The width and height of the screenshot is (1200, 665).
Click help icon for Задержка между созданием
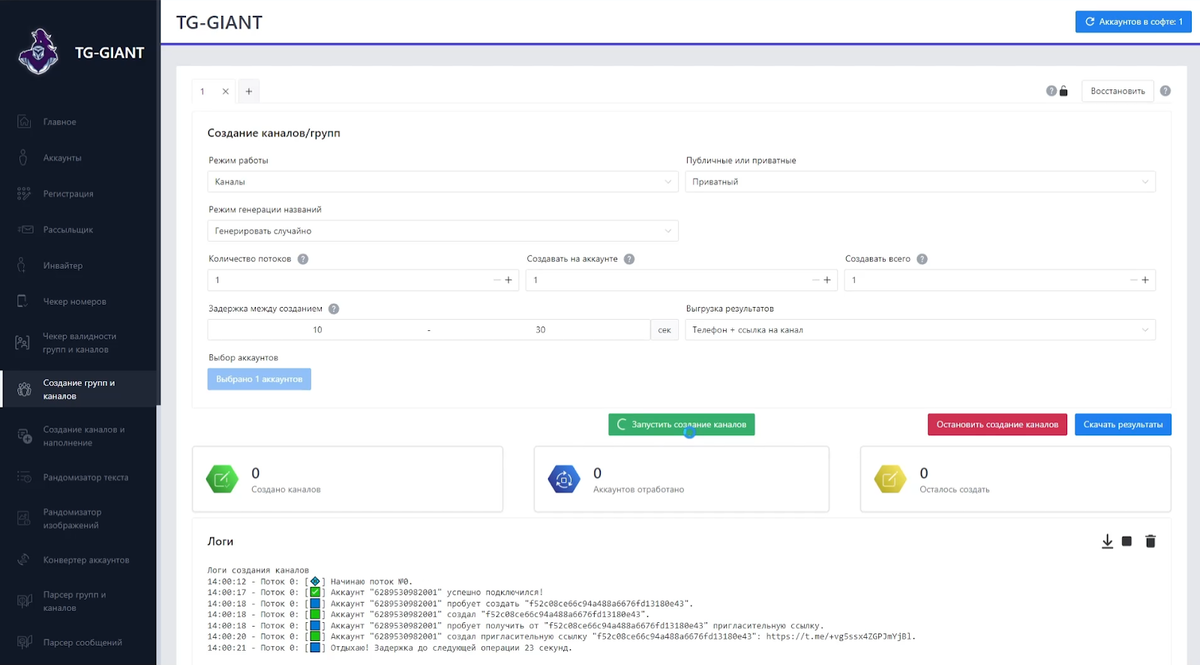[x=334, y=309]
